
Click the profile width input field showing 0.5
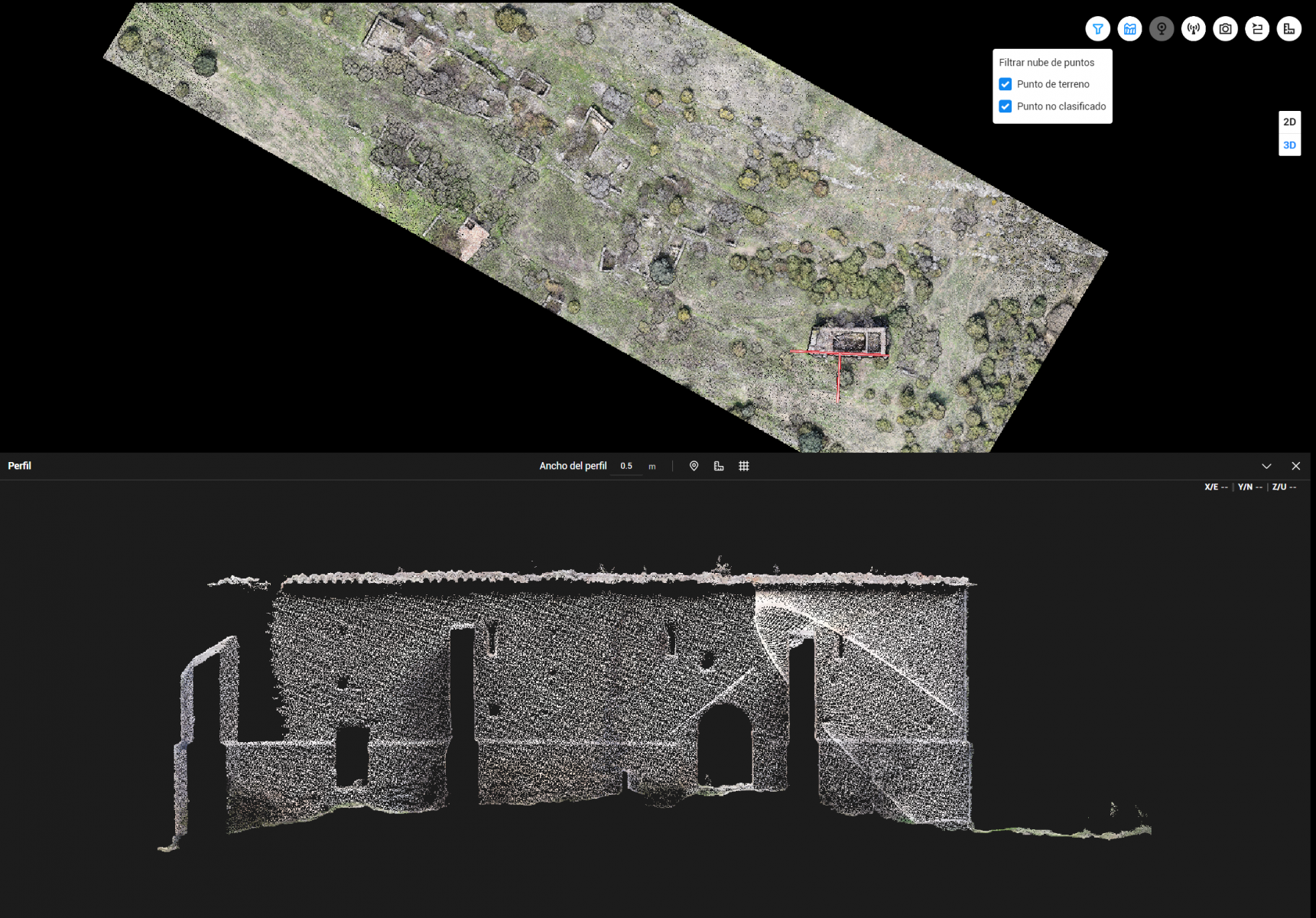[x=627, y=466]
